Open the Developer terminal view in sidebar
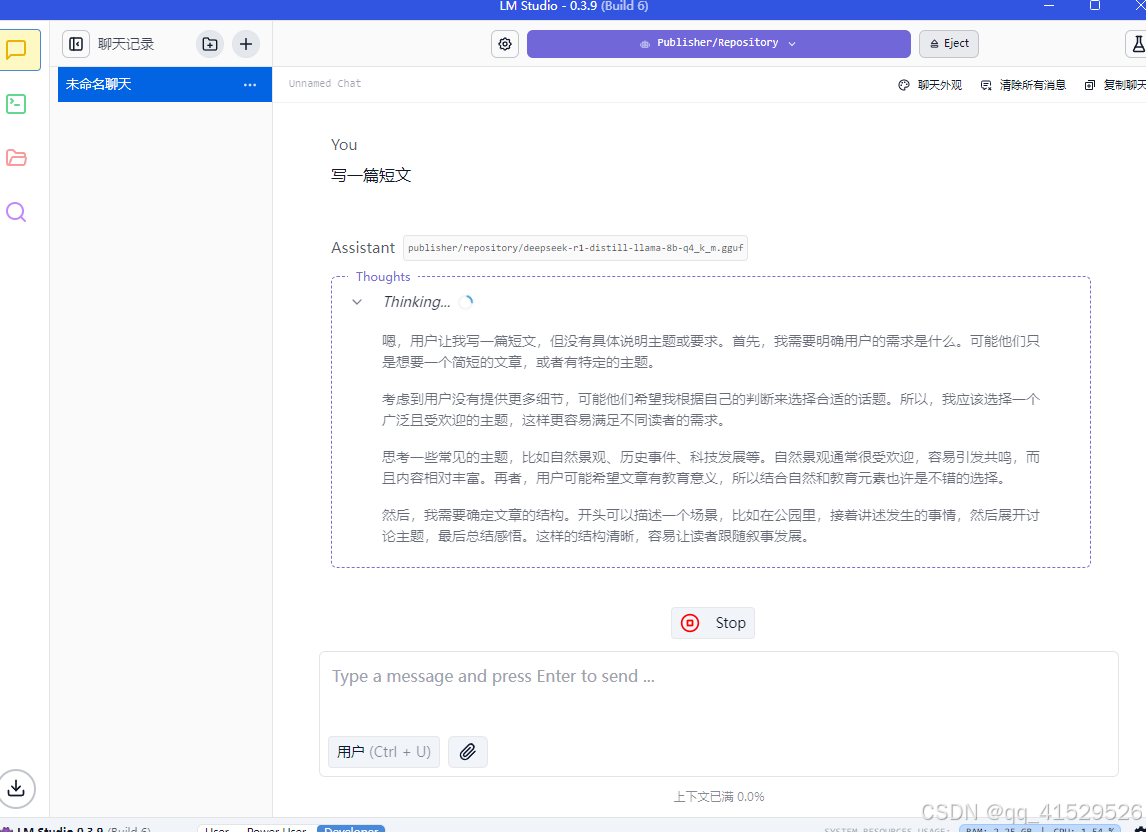Viewport: 1146px width, 832px height. coord(15,104)
